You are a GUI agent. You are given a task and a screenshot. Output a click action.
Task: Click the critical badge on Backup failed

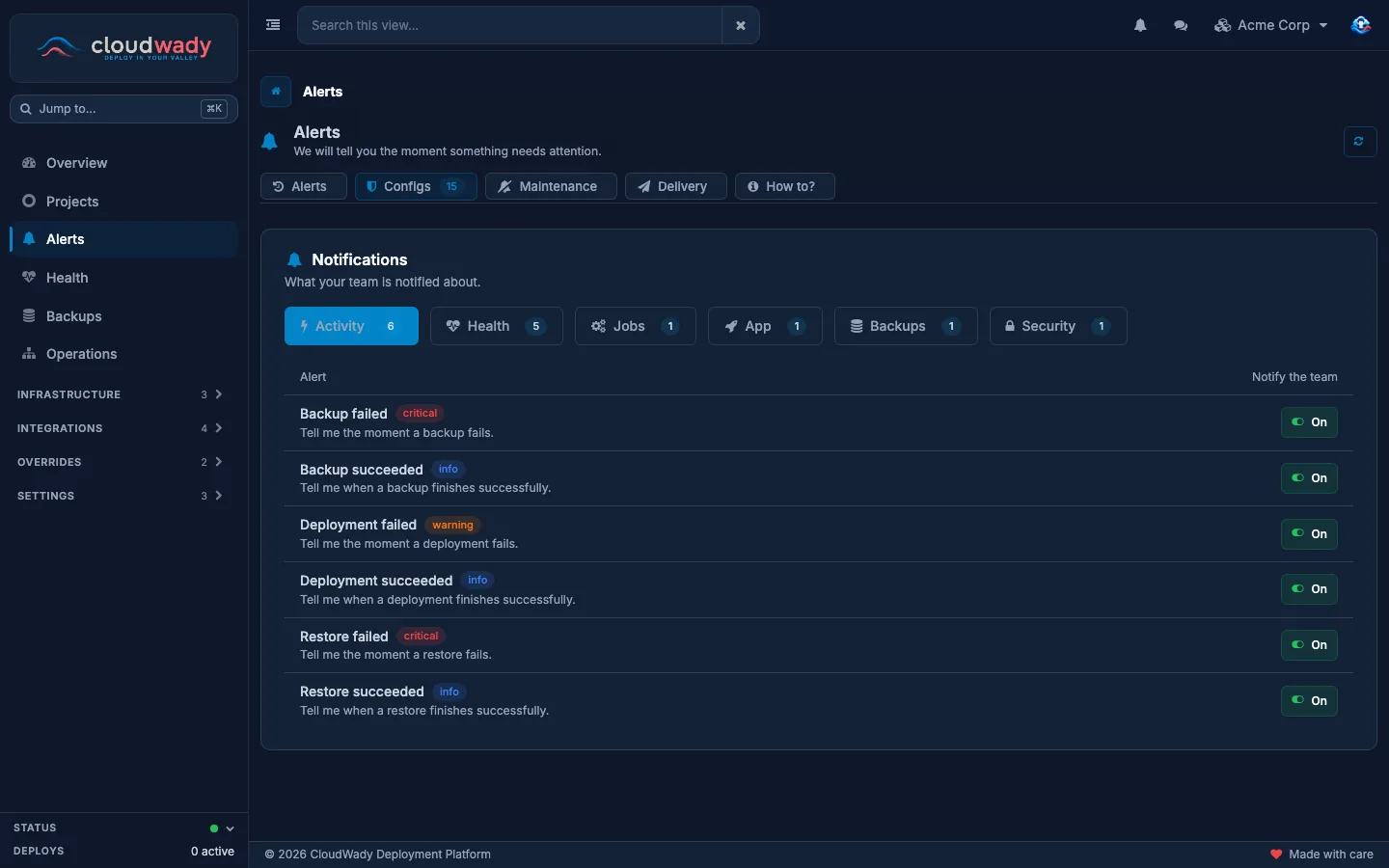(420, 414)
